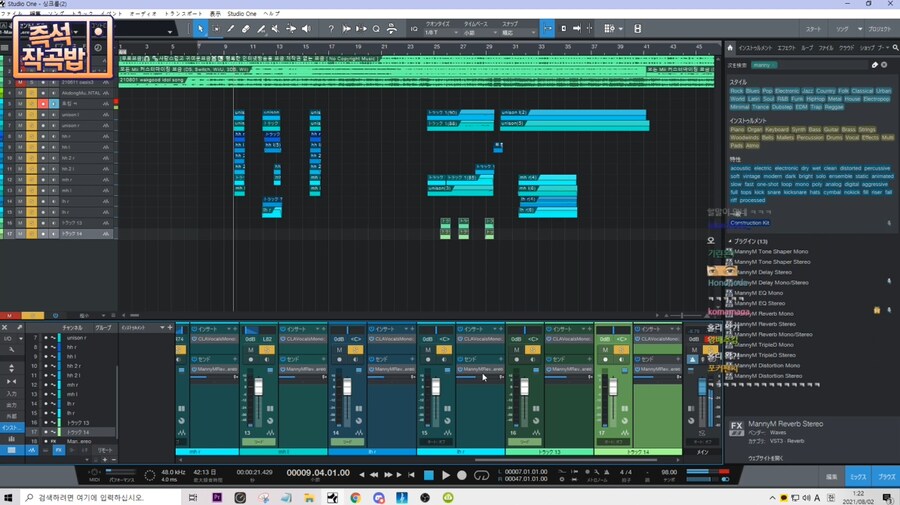The image size is (900, 505).
Task: Mute mixer channel 14
Action: pyautogui.click(x=339, y=349)
